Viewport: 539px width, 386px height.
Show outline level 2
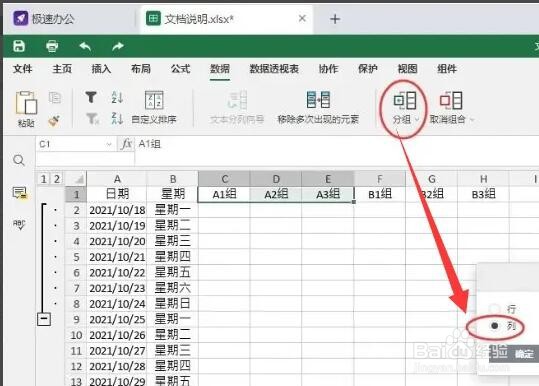click(57, 179)
